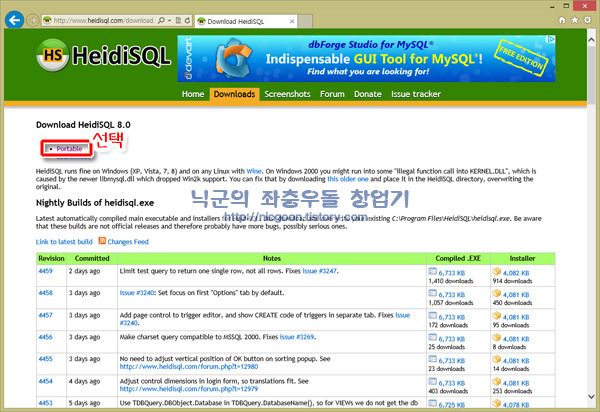
Task: Click the Revision column header
Action: coord(51,259)
